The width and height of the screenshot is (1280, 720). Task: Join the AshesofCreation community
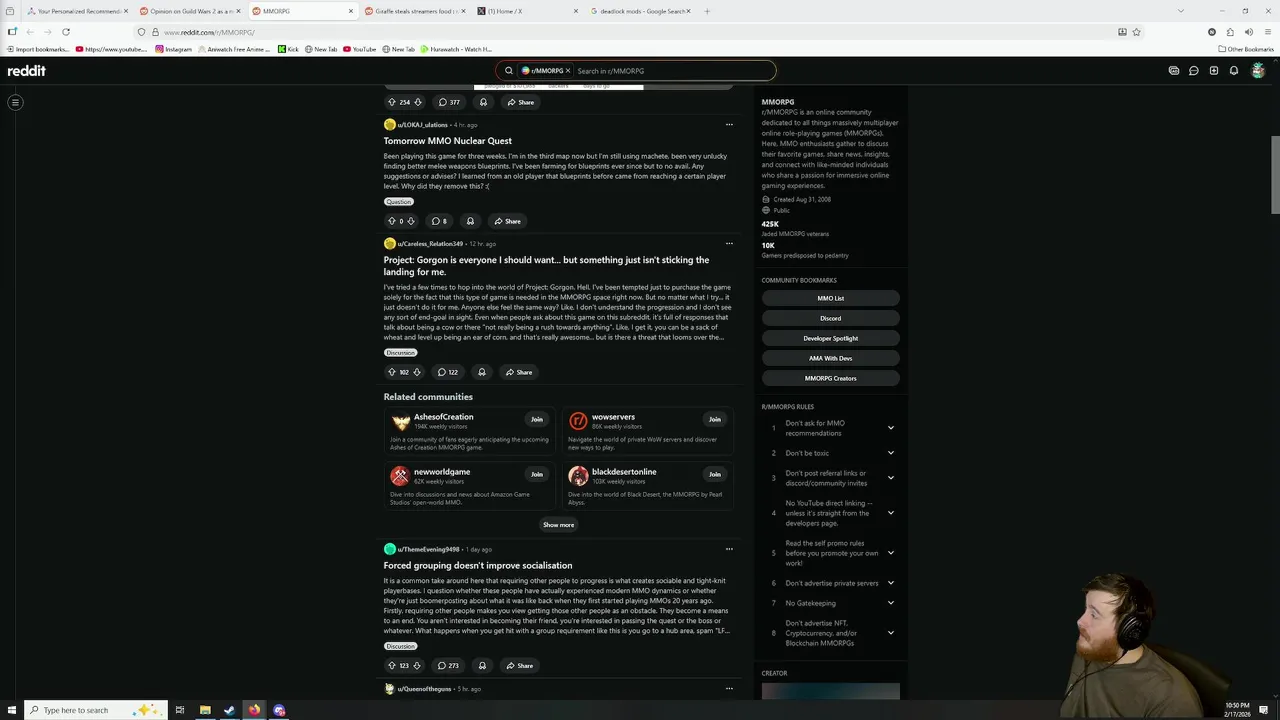pos(537,420)
